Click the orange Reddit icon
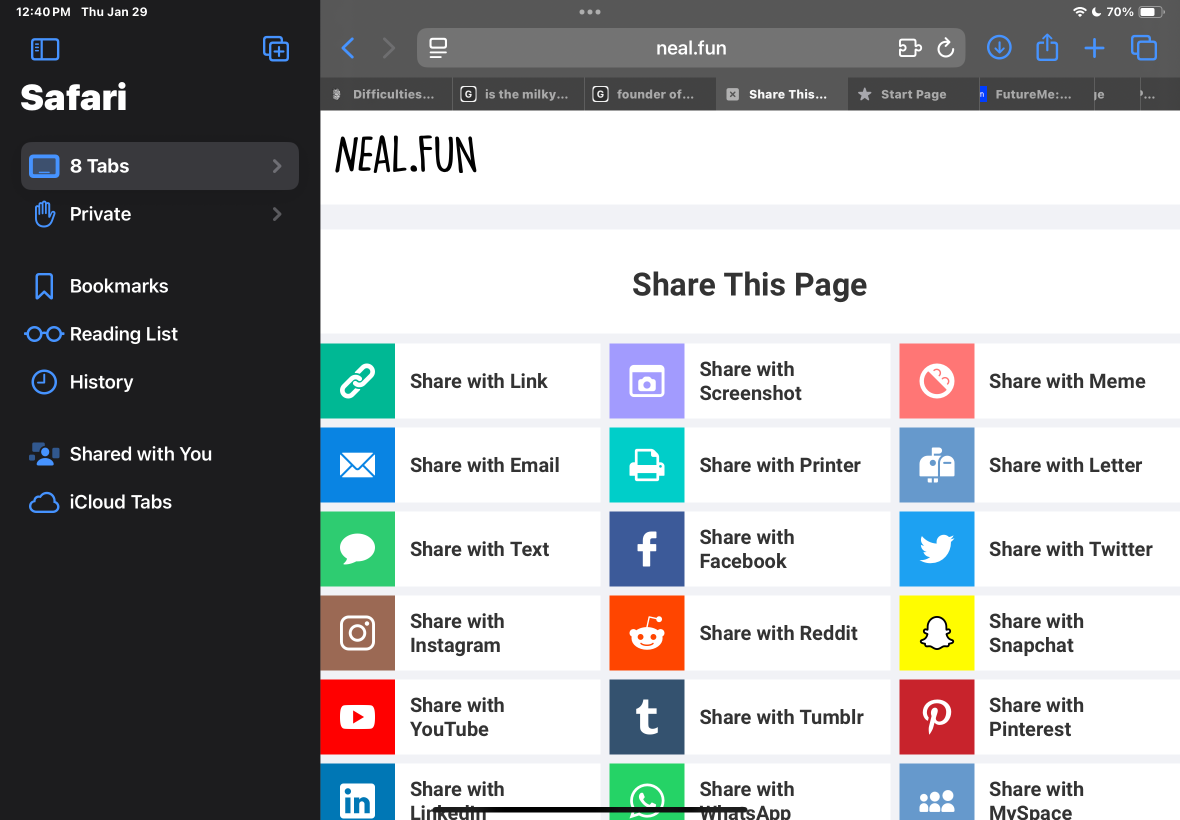 click(646, 633)
